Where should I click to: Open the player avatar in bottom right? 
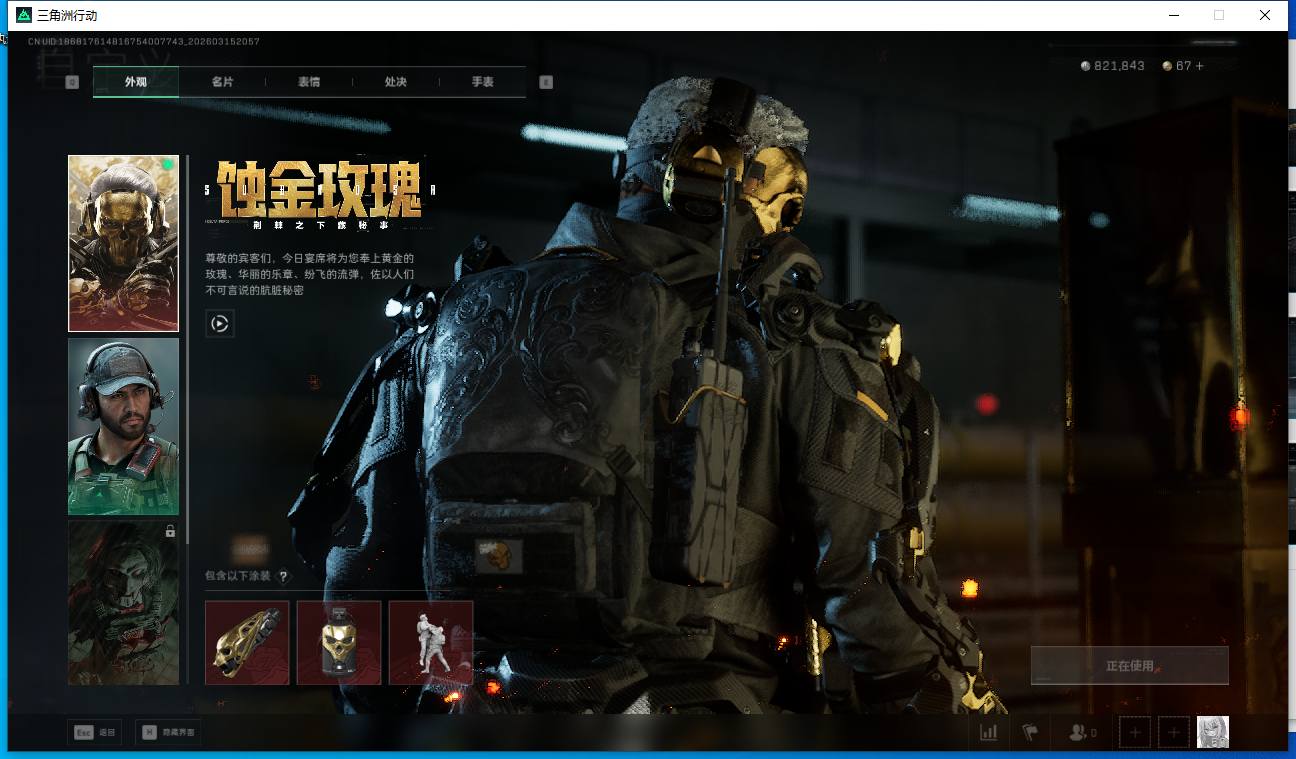(x=1213, y=732)
